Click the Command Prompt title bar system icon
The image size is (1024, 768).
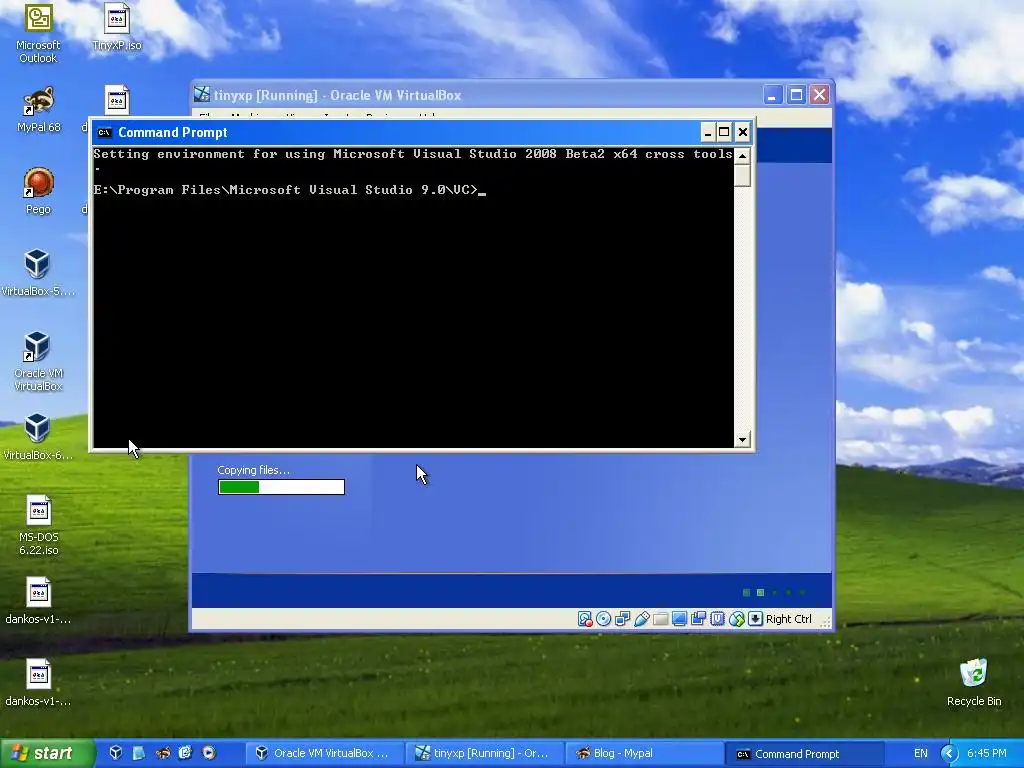[x=104, y=133]
